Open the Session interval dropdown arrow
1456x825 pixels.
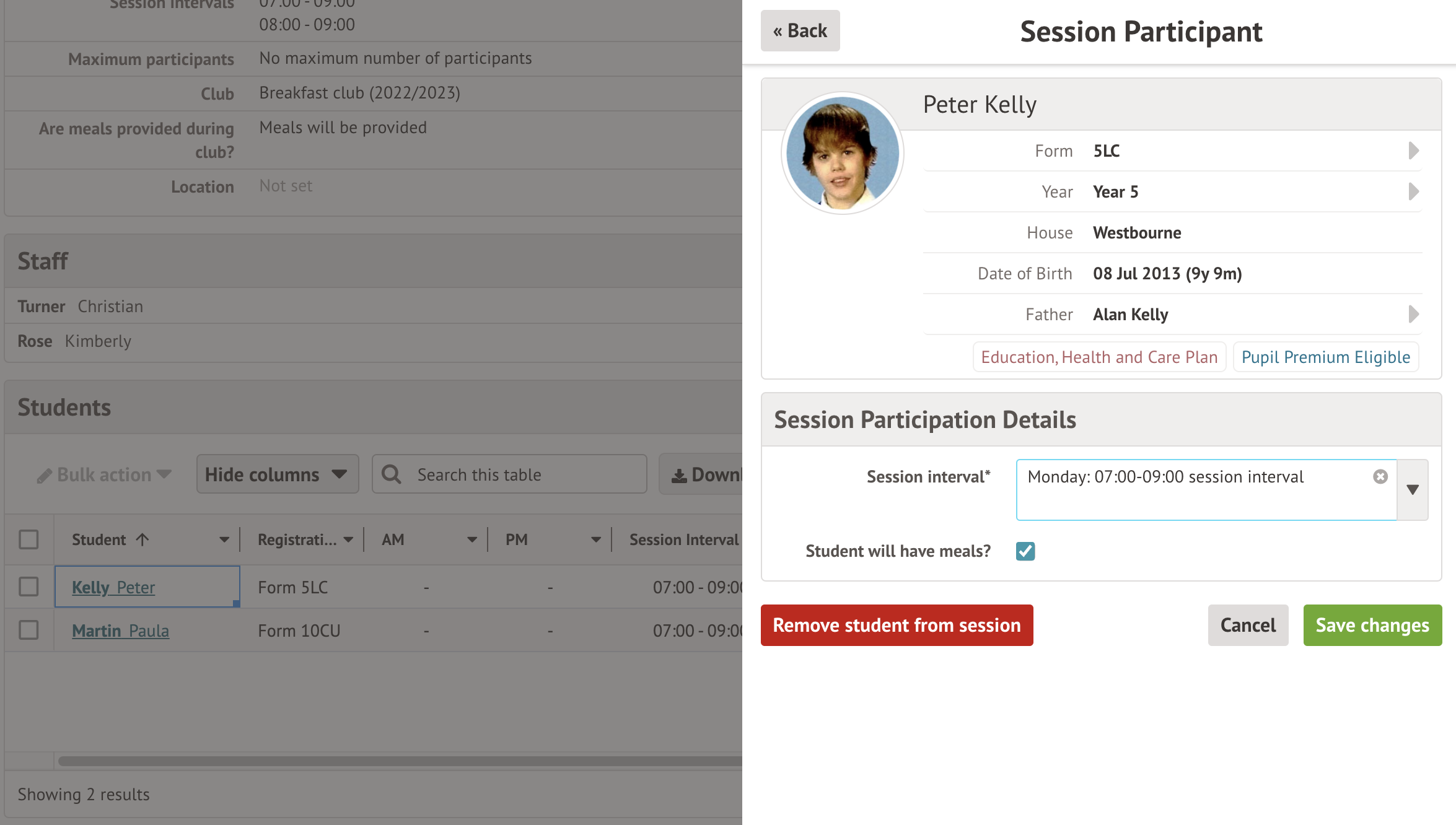(x=1413, y=489)
